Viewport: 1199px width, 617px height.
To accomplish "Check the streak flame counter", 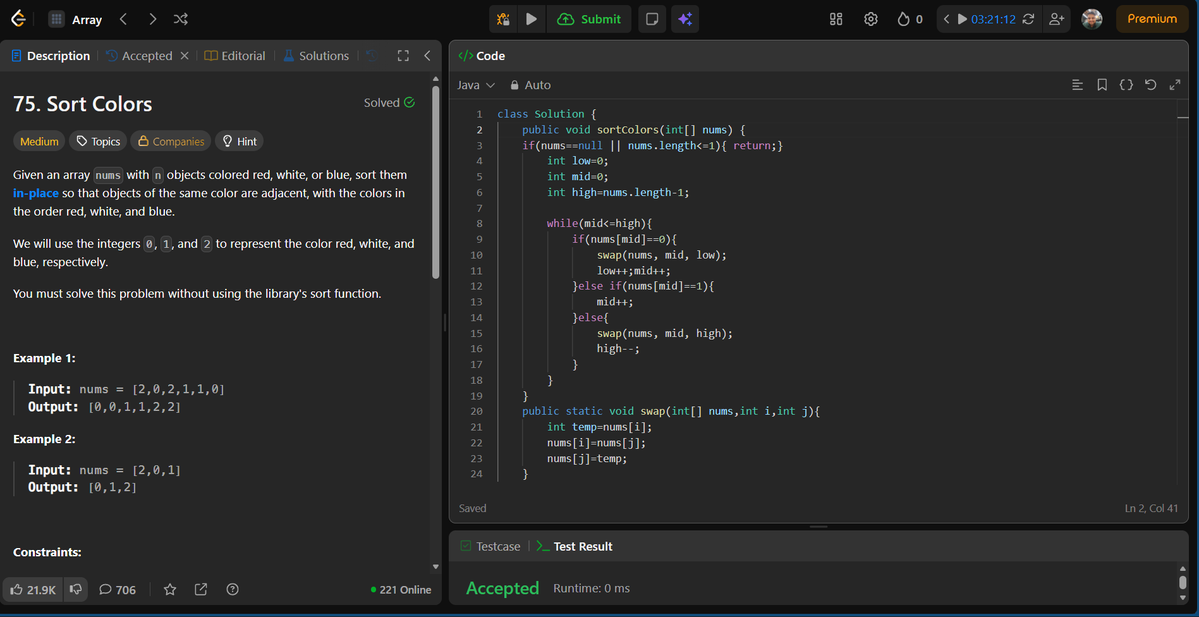I will click(910, 19).
